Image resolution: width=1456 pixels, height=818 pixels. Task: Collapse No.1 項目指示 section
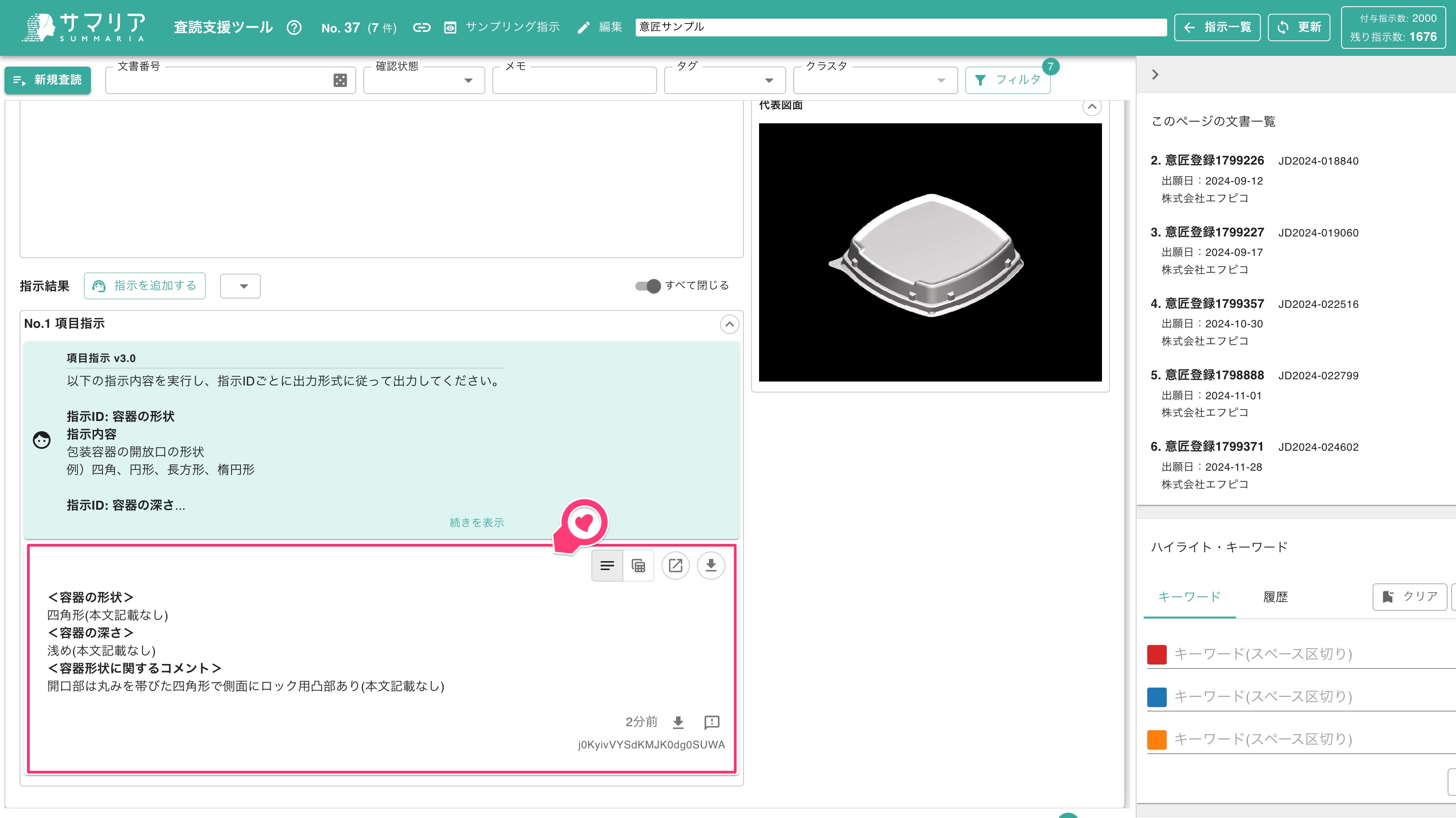[x=729, y=324]
